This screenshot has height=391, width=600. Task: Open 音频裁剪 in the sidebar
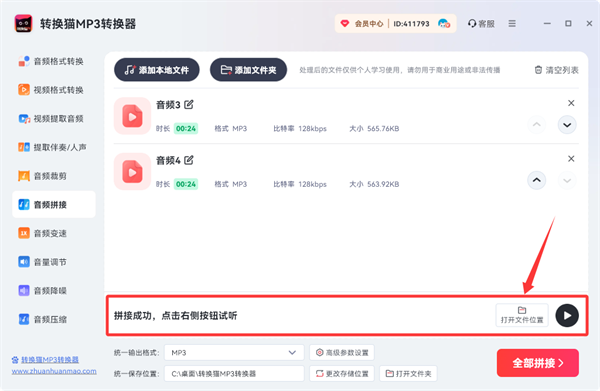click(42, 176)
